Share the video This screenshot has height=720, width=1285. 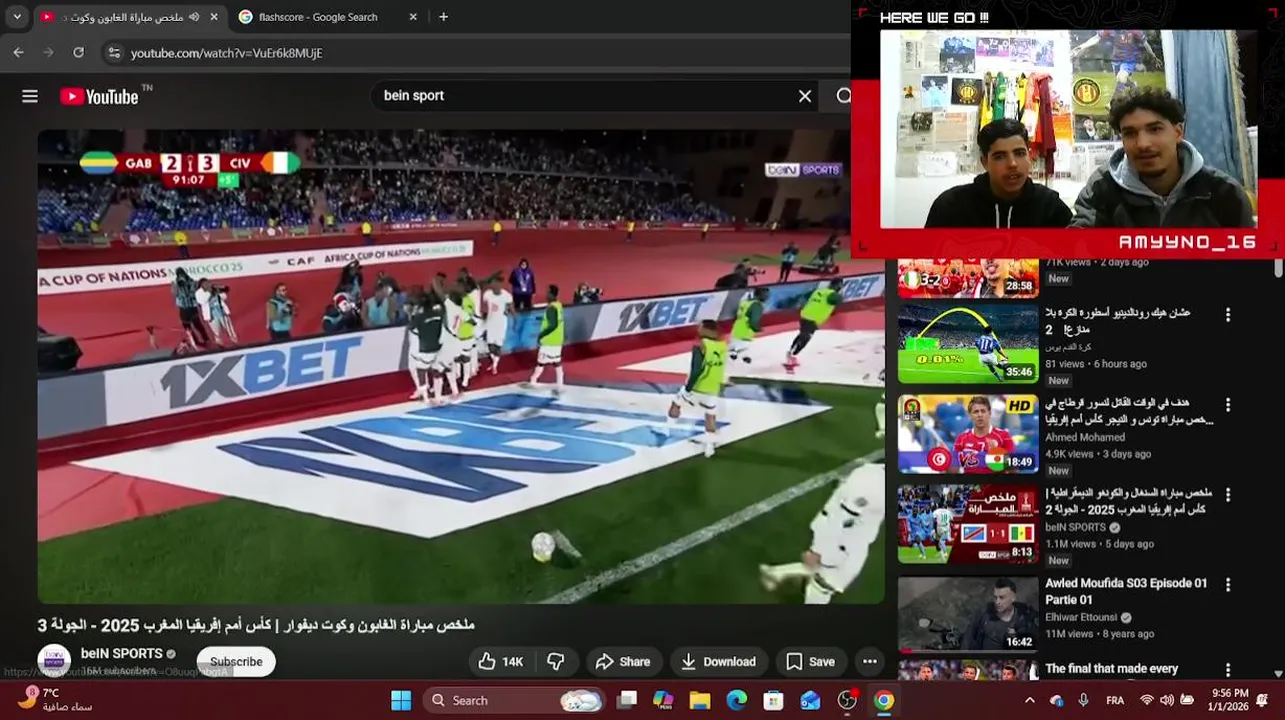pos(622,661)
